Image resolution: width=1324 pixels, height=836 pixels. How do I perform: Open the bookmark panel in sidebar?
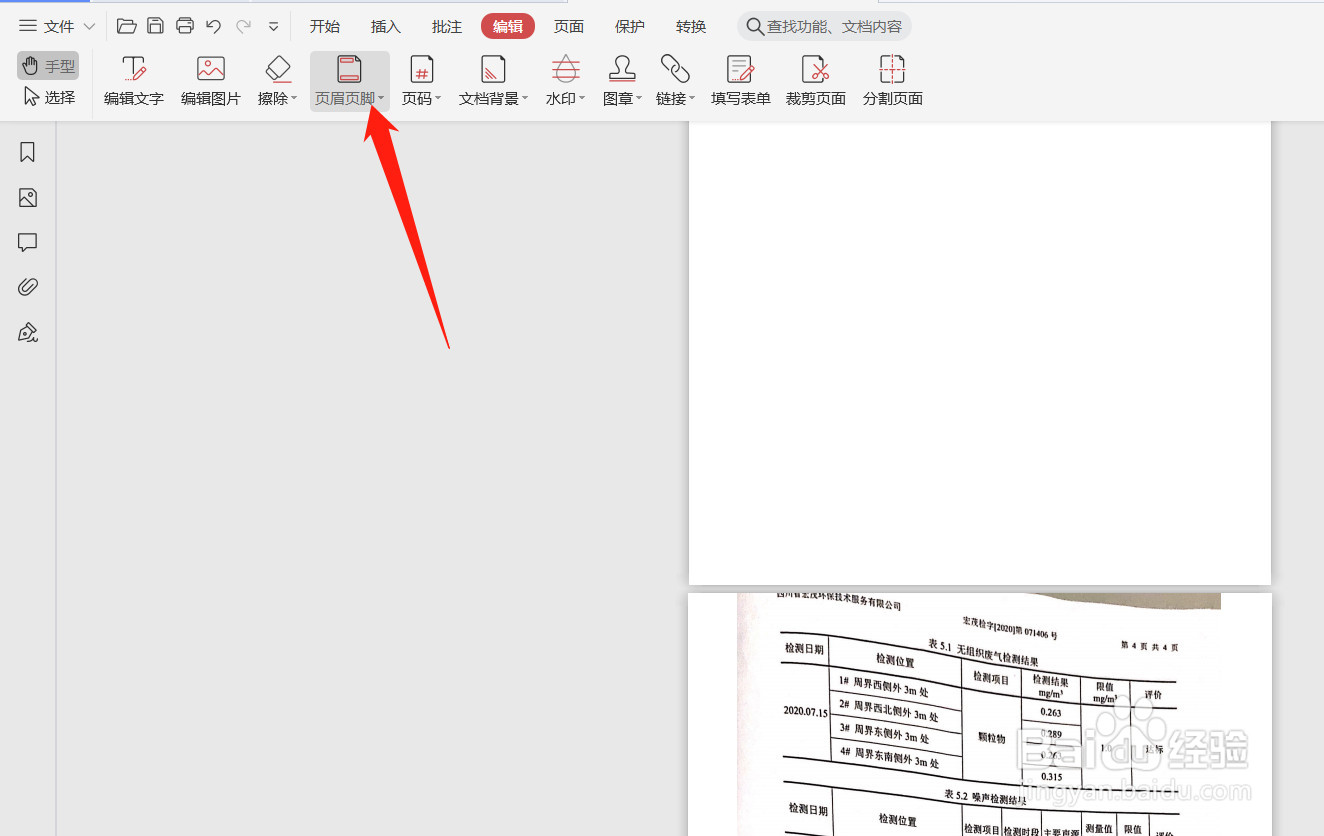(x=28, y=152)
